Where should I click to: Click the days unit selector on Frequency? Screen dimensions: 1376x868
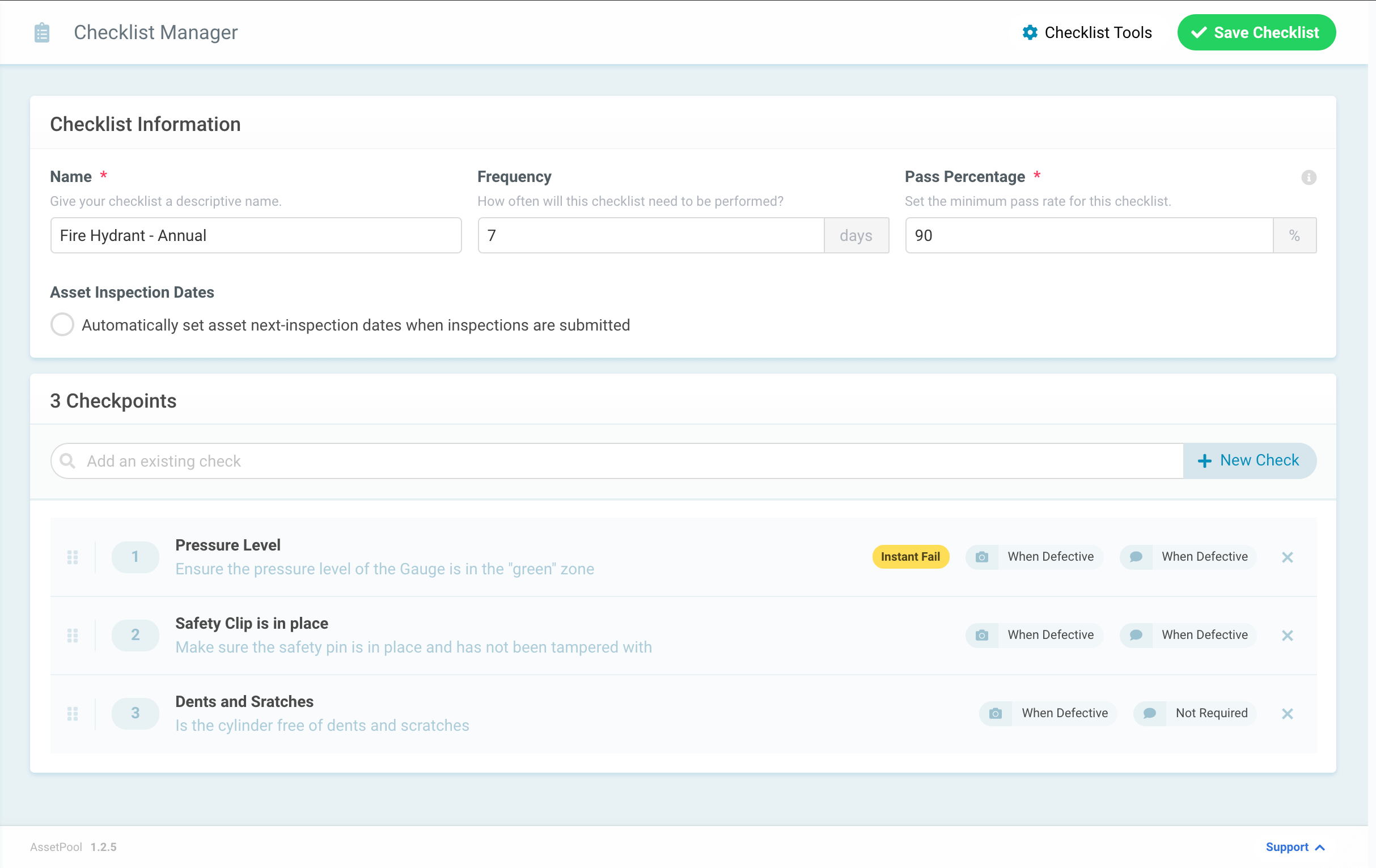[x=856, y=235]
